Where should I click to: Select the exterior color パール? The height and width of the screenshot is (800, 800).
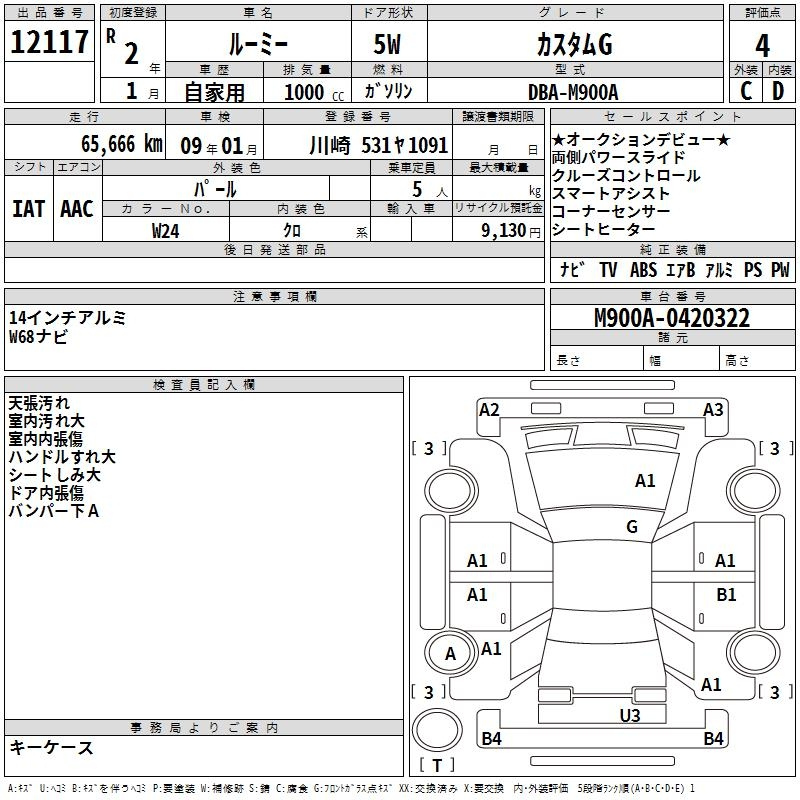click(x=215, y=189)
